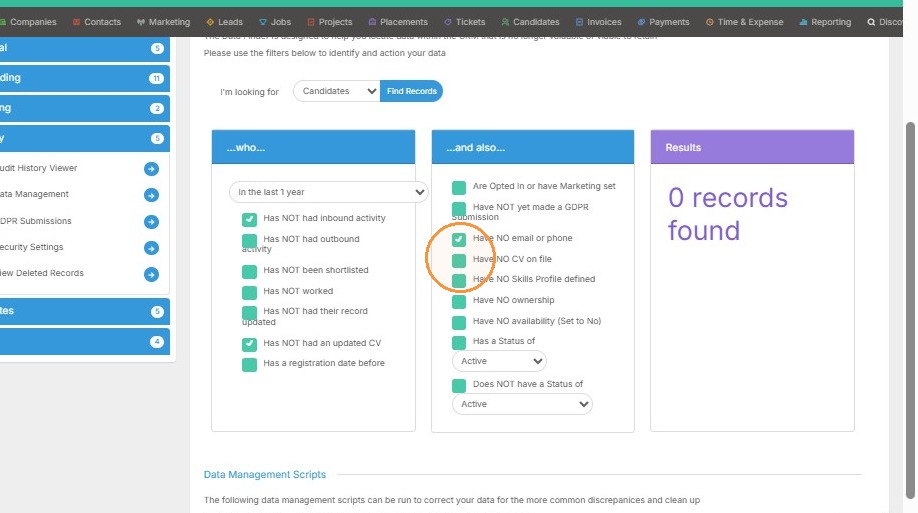Open the Contacts menu
The image size is (918, 513).
click(x=97, y=22)
